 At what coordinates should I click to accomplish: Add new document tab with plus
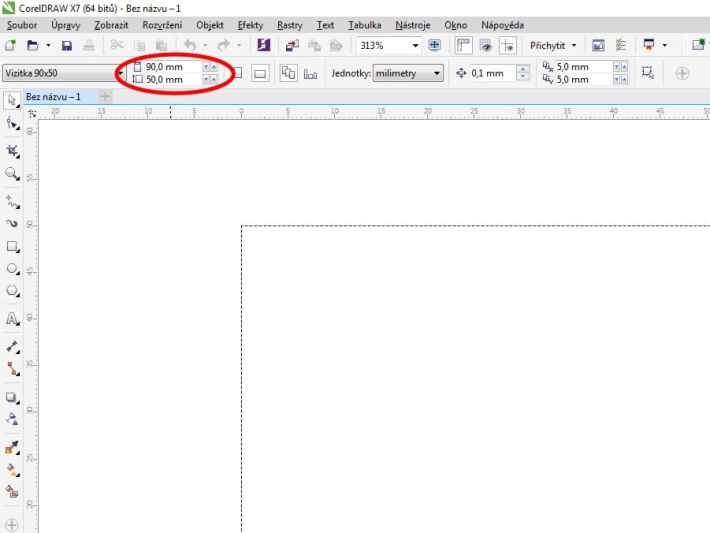point(105,96)
